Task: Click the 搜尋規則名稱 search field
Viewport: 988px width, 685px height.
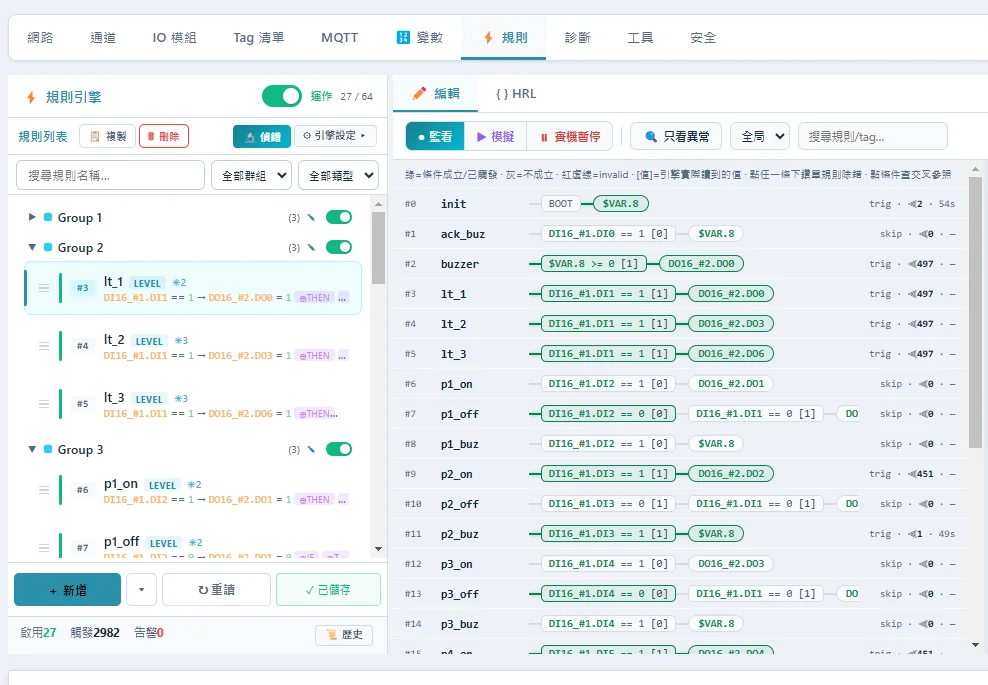Action: (x=110, y=175)
